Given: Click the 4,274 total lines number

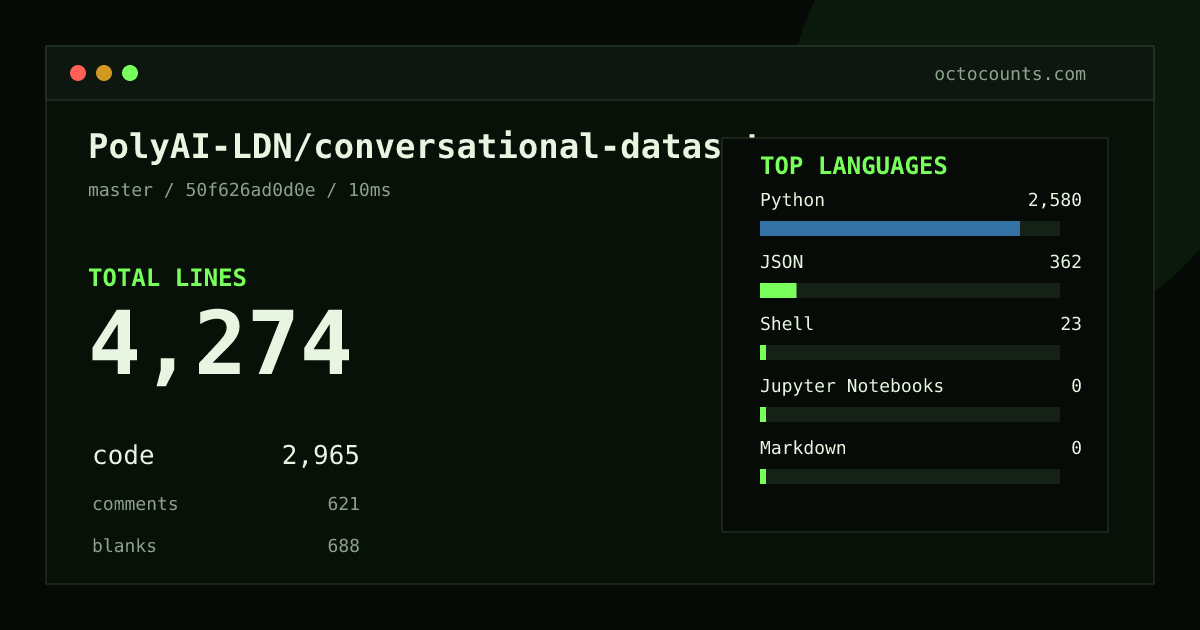Looking at the screenshot, I should (x=220, y=345).
